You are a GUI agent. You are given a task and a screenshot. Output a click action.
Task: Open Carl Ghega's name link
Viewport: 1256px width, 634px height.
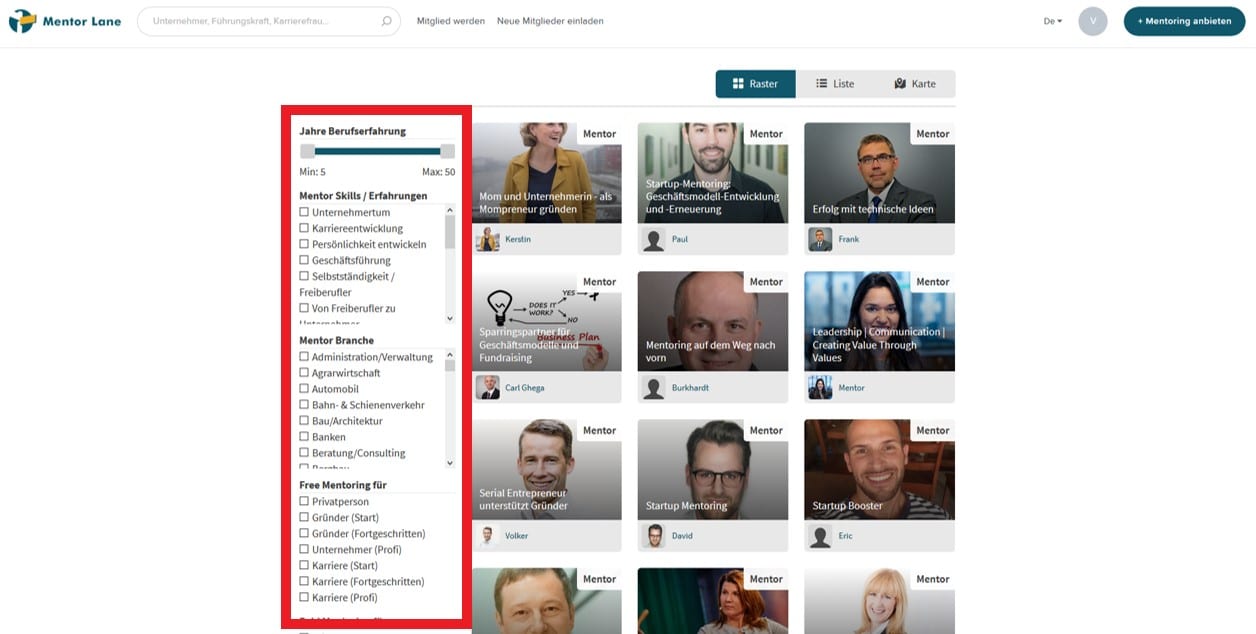(525, 388)
